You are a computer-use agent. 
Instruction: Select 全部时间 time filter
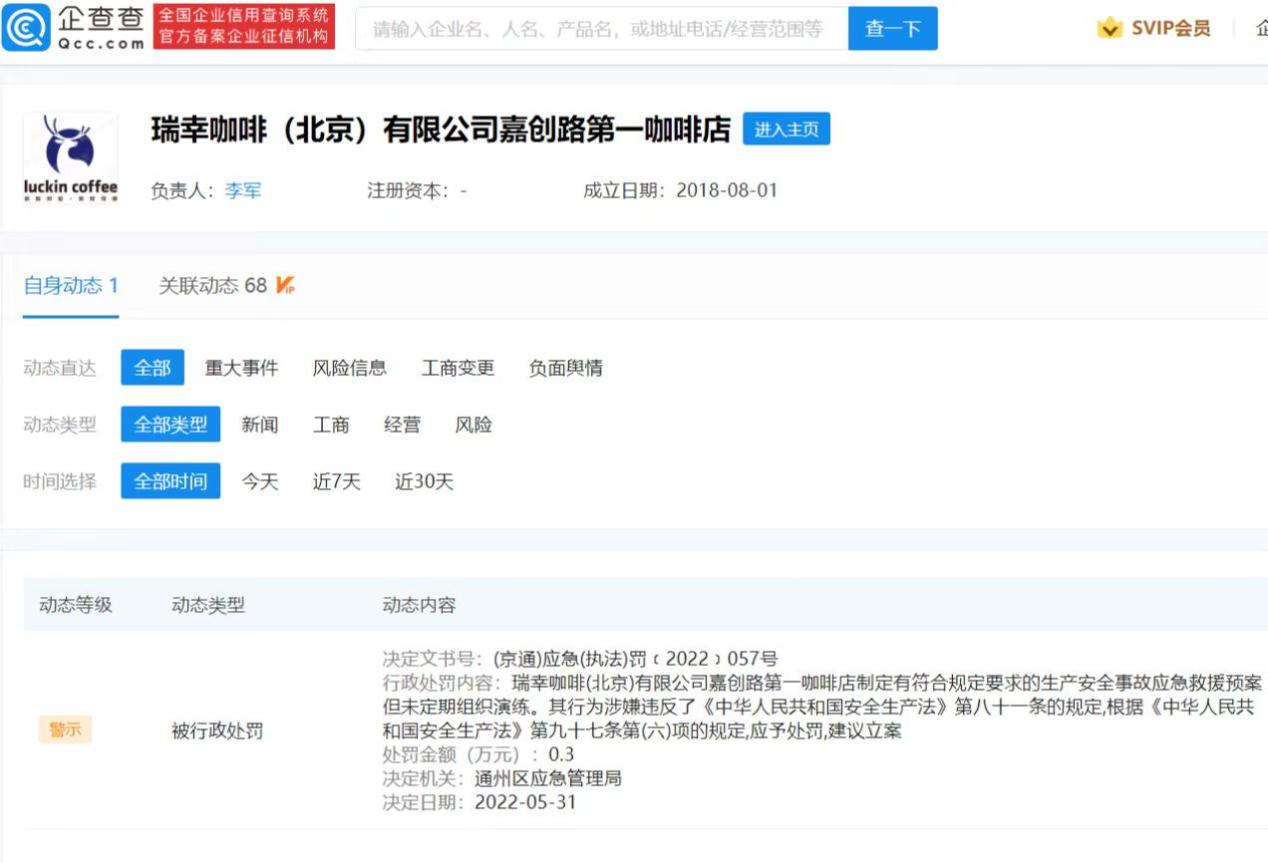coord(171,481)
